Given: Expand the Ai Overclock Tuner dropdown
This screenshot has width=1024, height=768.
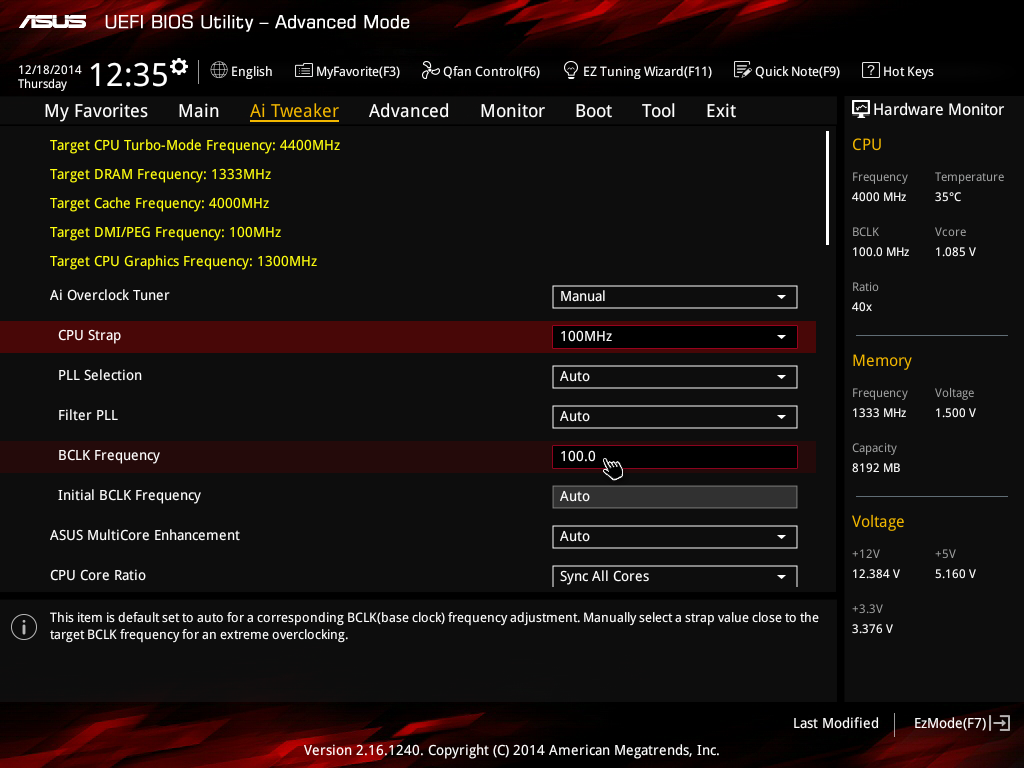Looking at the screenshot, I should (675, 296).
